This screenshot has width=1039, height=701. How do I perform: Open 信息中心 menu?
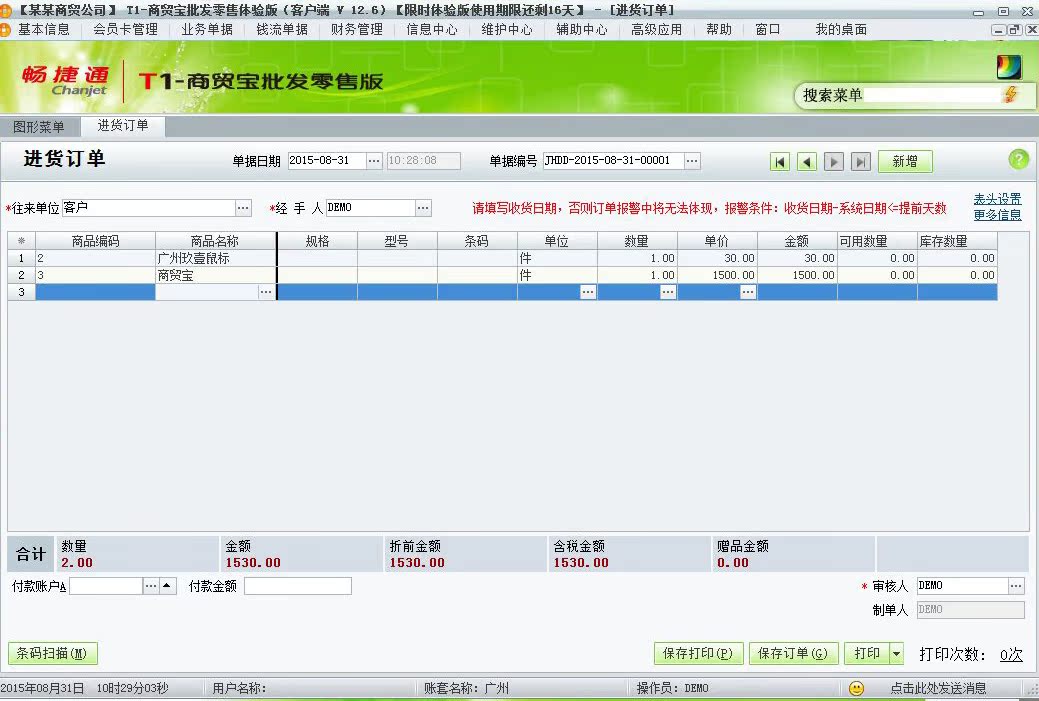(x=431, y=29)
